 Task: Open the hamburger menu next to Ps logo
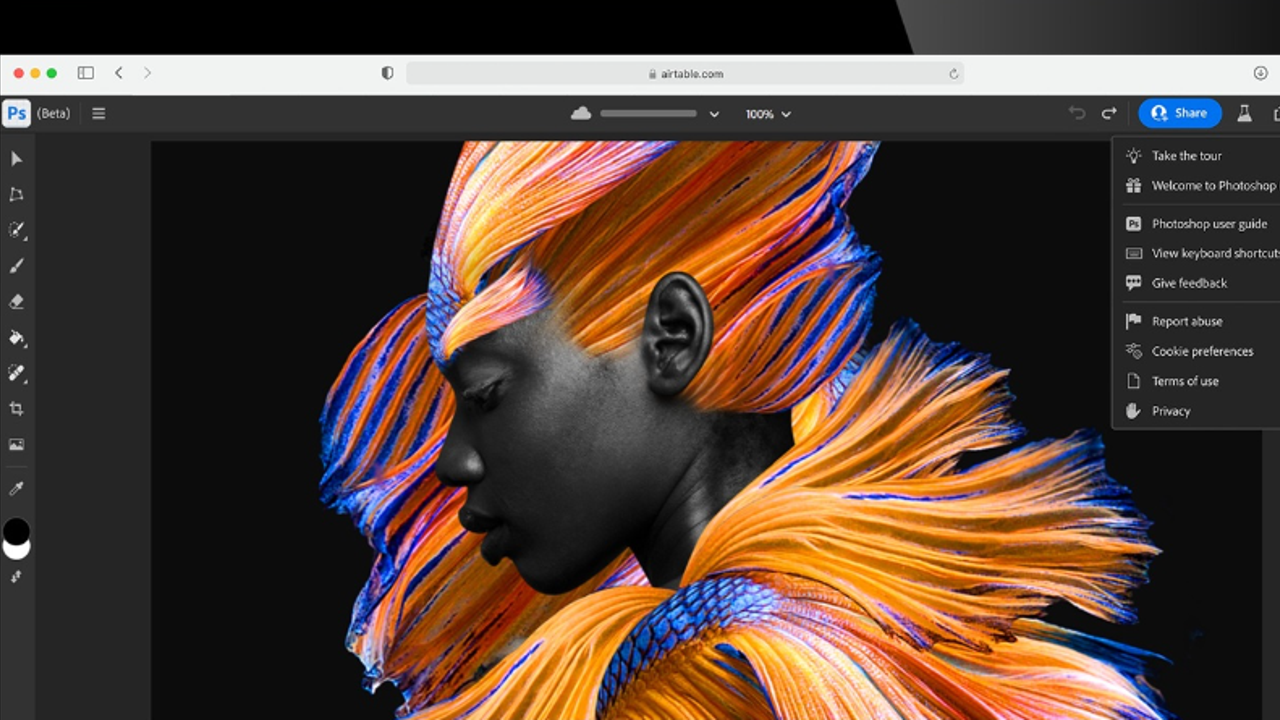coord(98,113)
